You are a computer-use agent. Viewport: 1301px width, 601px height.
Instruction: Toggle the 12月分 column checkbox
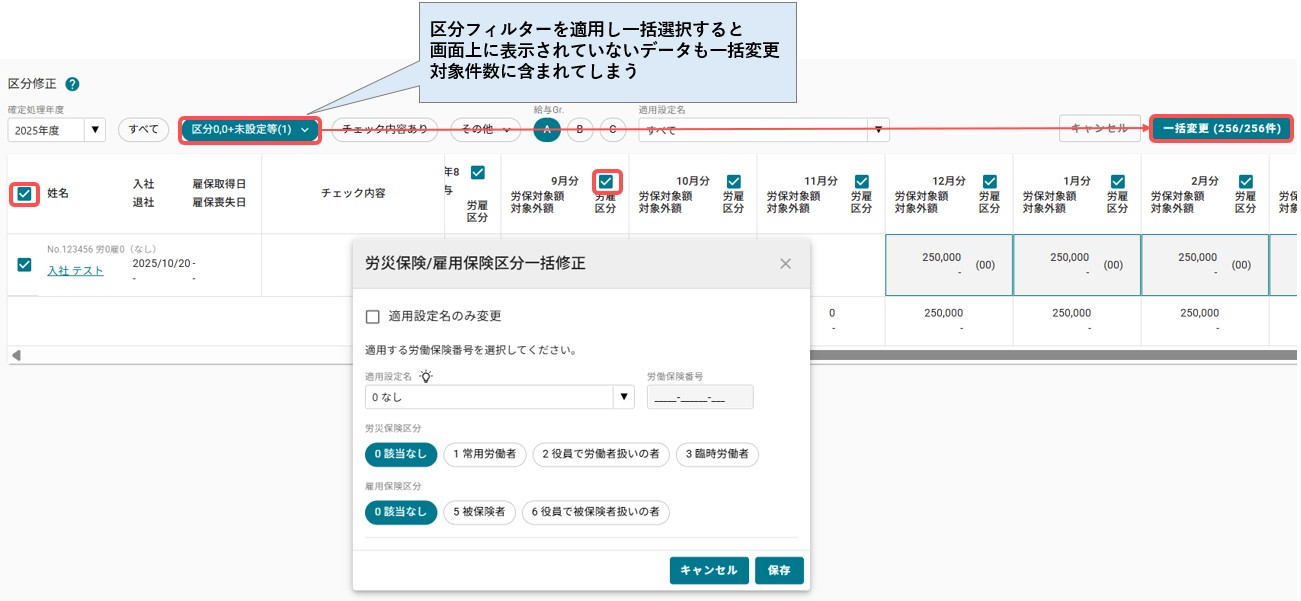point(990,181)
